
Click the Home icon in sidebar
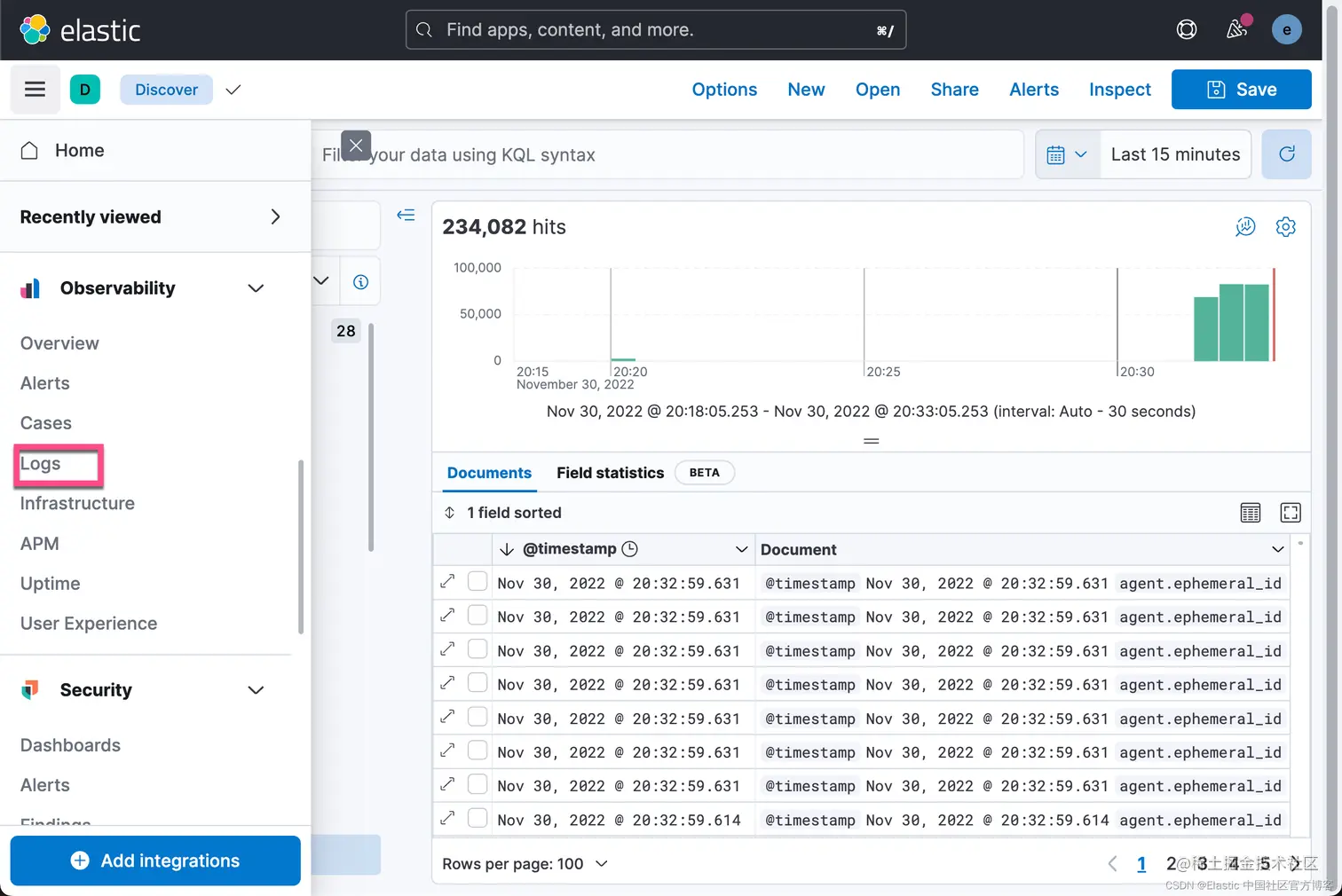click(29, 150)
